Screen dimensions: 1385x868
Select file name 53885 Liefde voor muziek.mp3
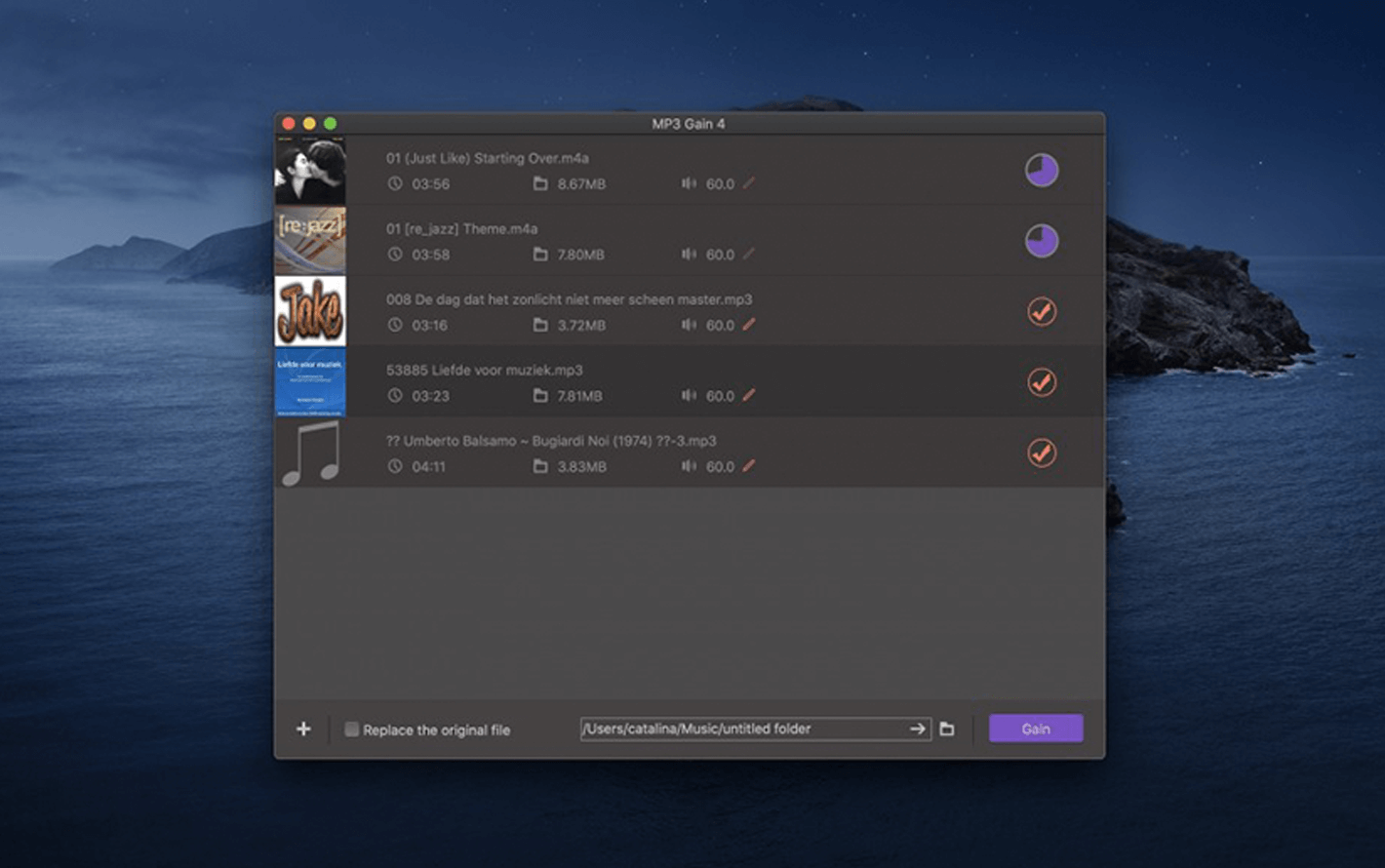pyautogui.click(x=485, y=371)
